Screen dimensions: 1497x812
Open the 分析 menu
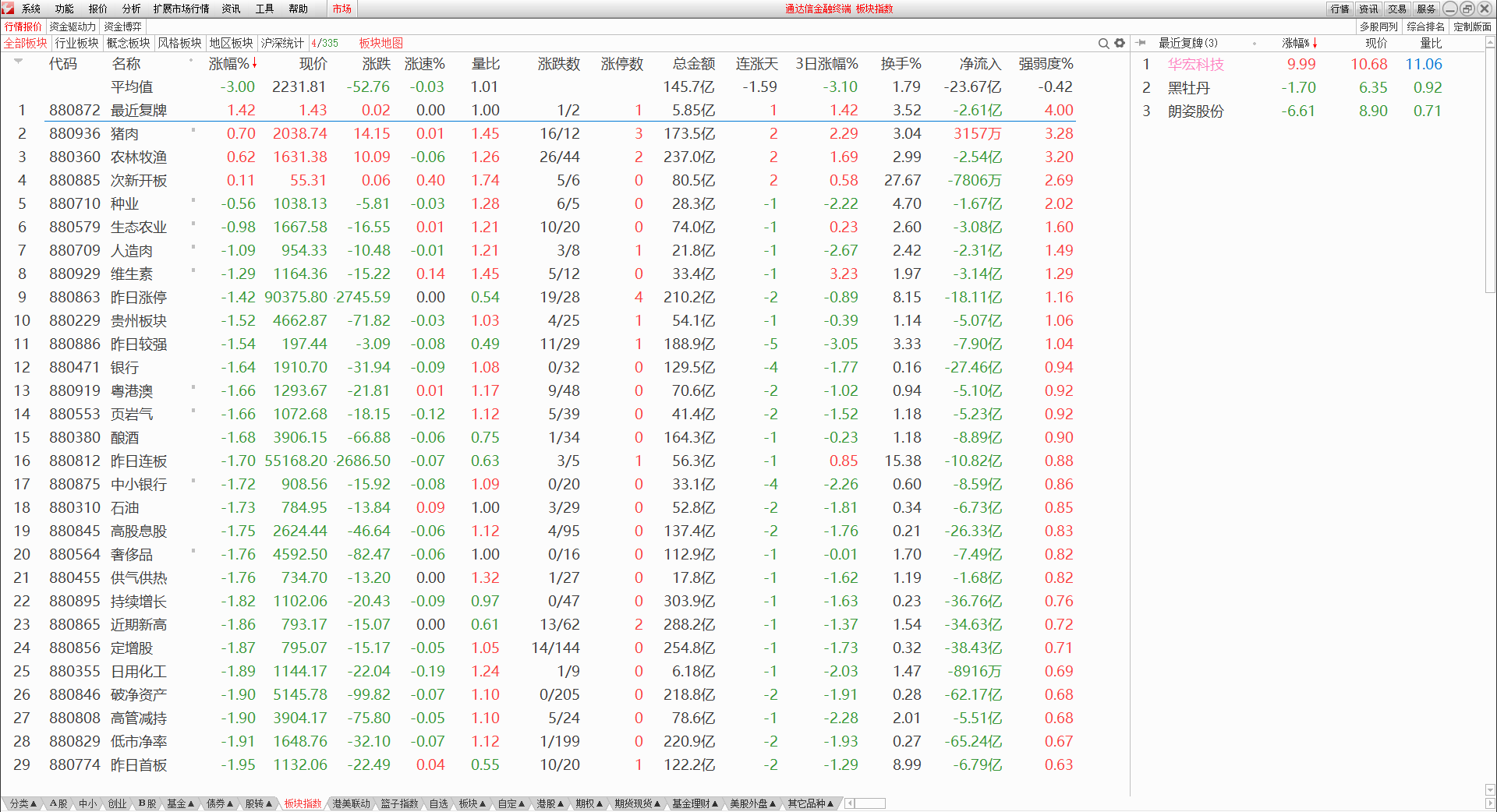(132, 9)
